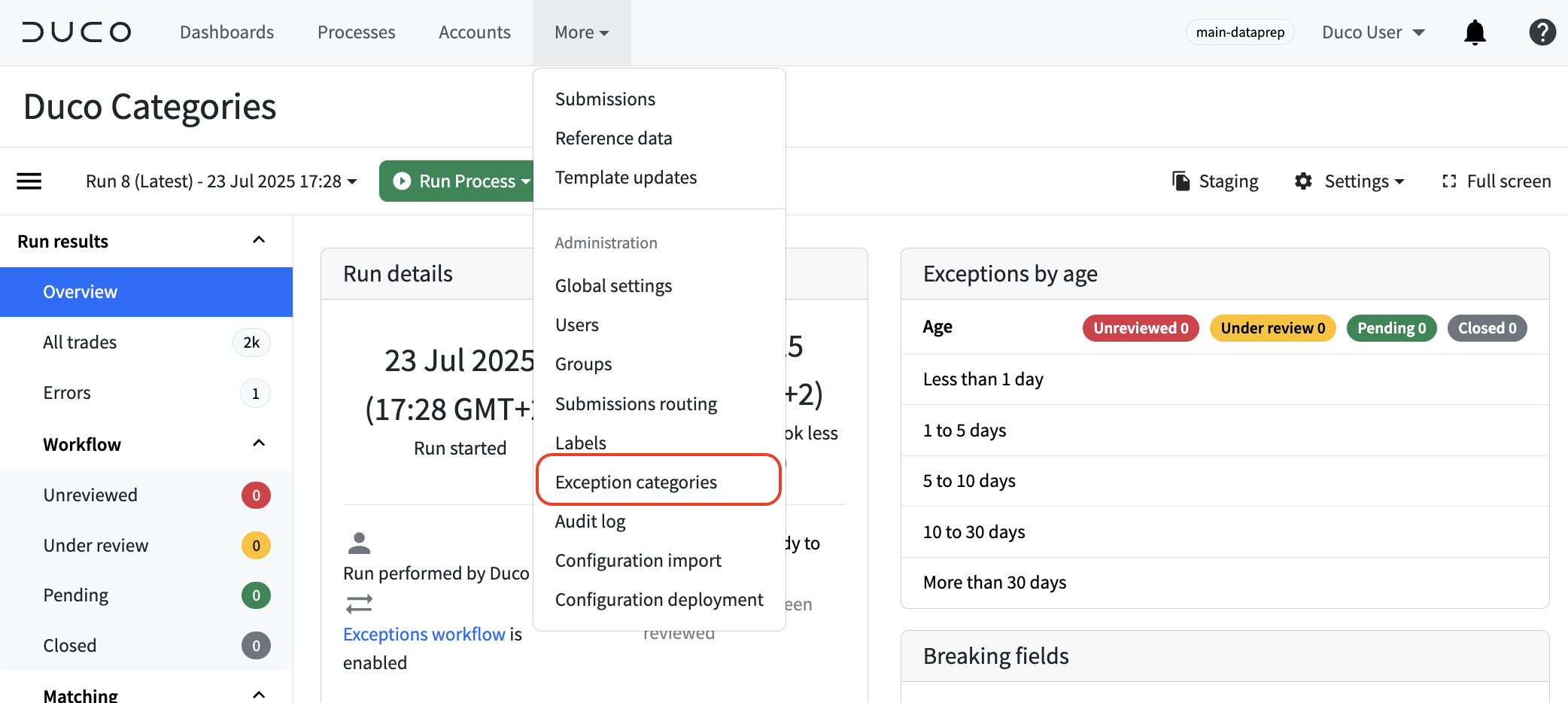Open Closed workflow item

point(146,646)
